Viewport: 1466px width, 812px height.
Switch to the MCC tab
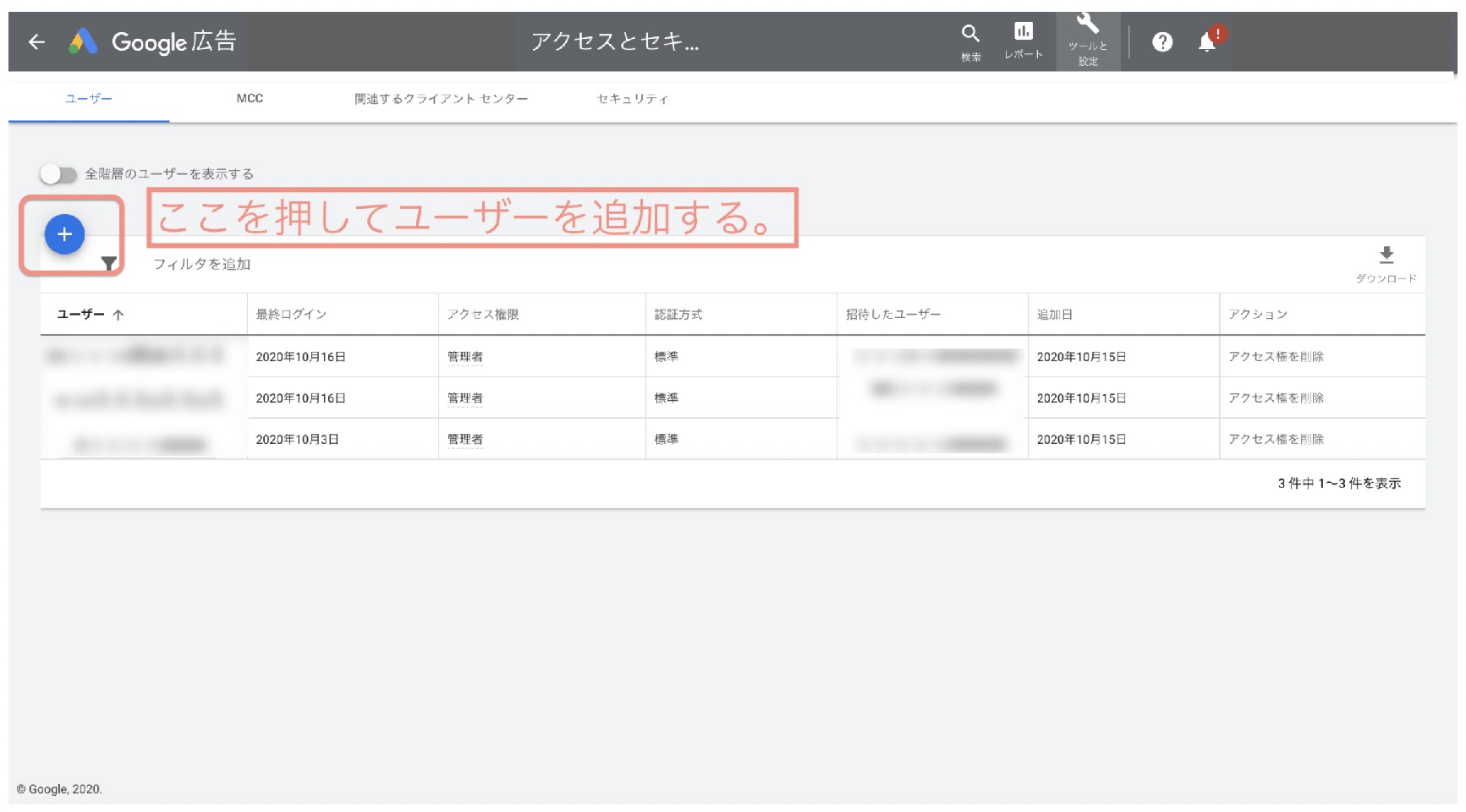(250, 99)
